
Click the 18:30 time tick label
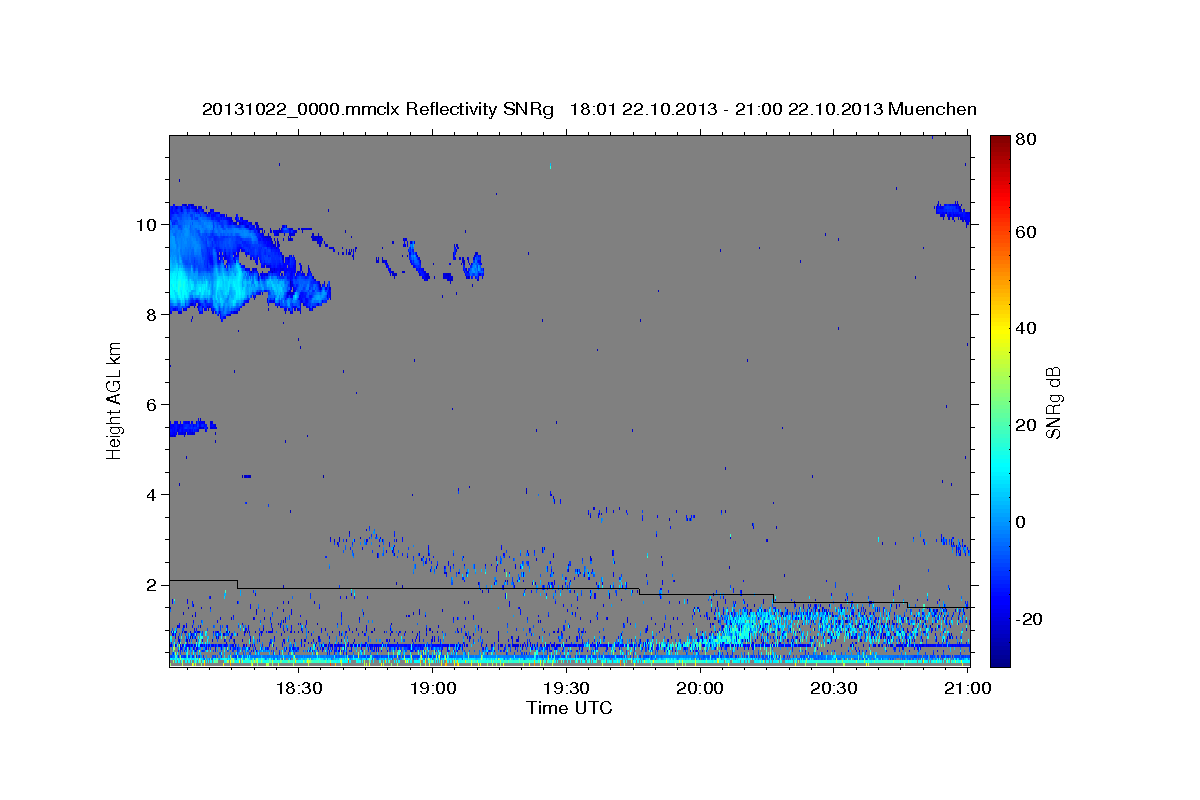[x=299, y=689]
